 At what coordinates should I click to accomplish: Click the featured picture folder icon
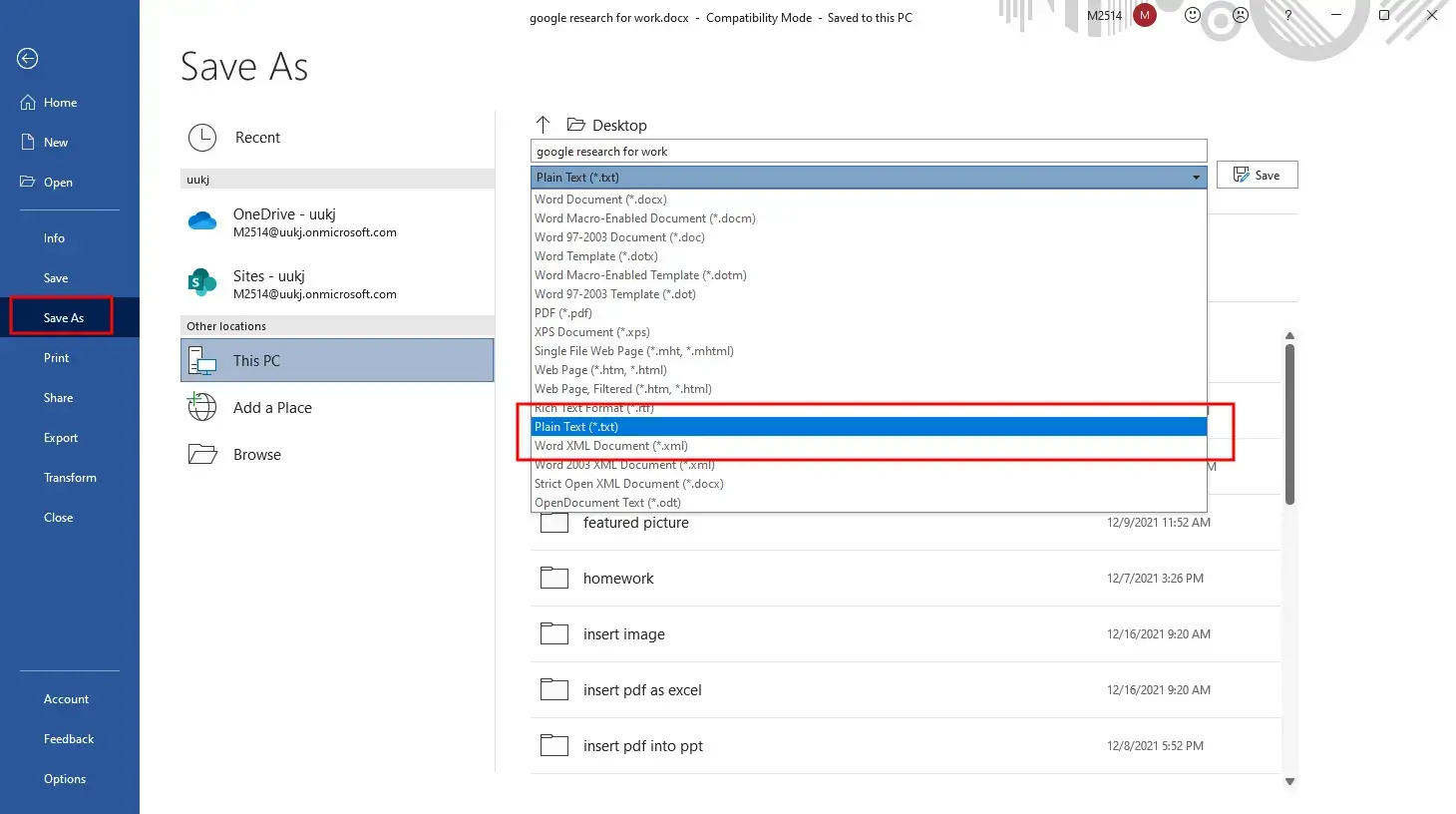click(554, 523)
